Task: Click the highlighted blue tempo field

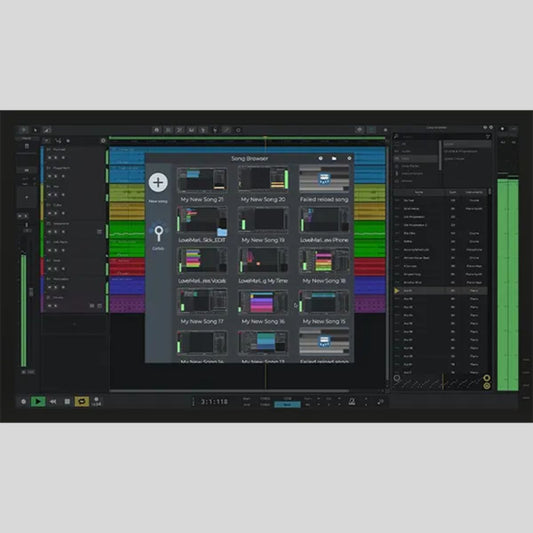Action: pos(288,405)
